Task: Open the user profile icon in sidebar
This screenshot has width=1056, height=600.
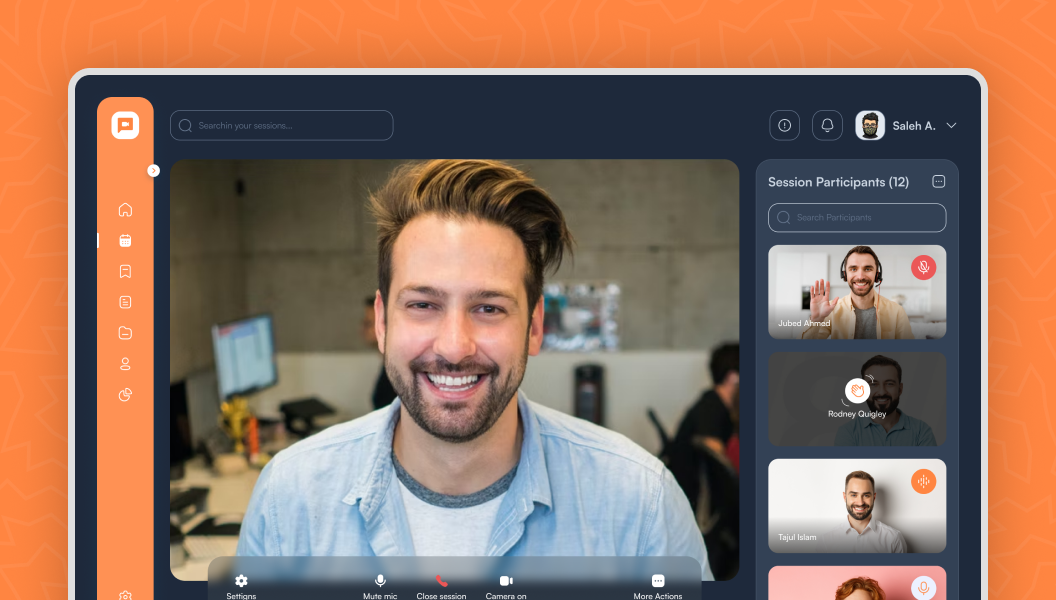Action: pyautogui.click(x=125, y=364)
